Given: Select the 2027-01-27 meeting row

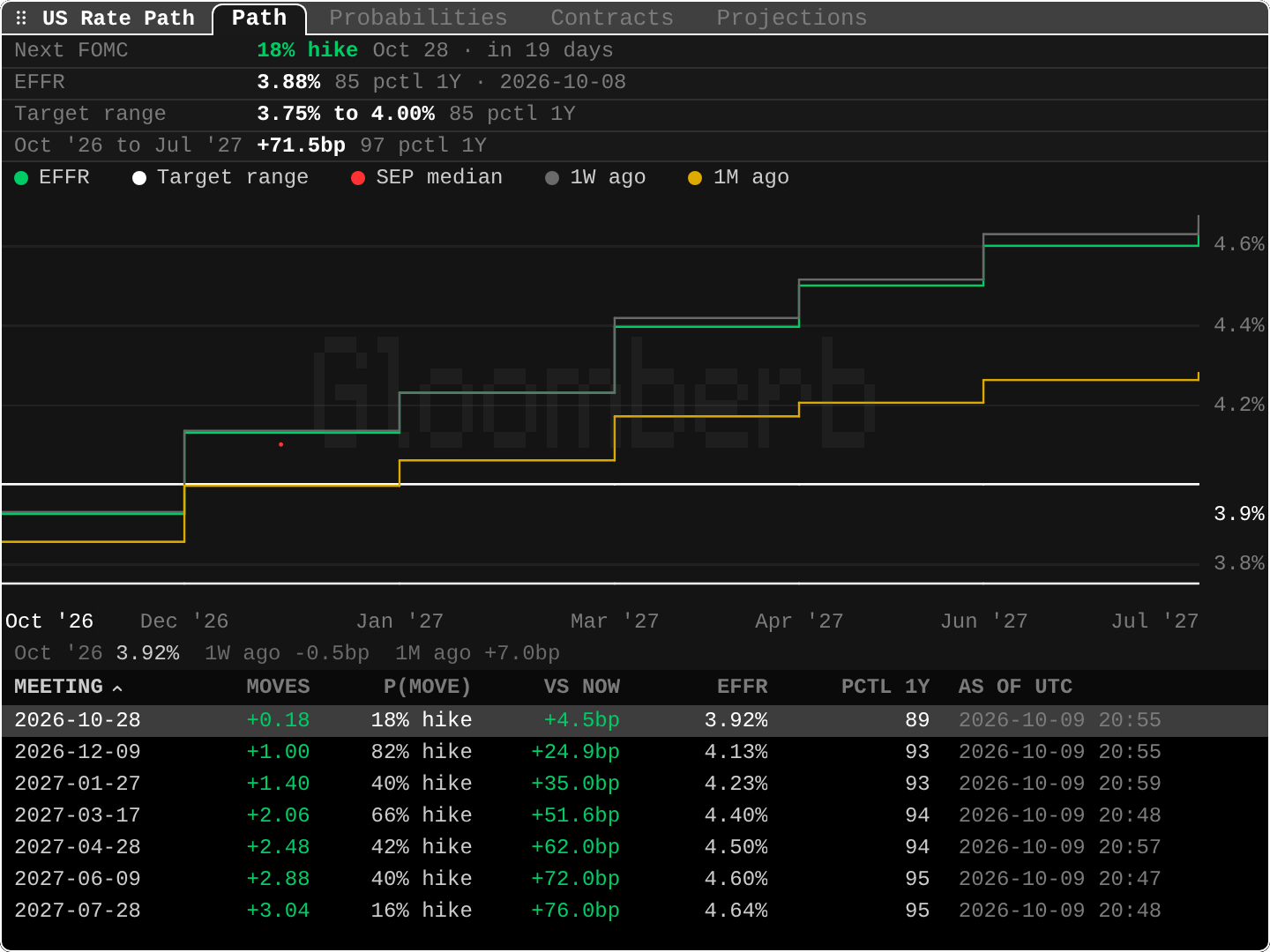Looking at the screenshot, I should point(635,784).
